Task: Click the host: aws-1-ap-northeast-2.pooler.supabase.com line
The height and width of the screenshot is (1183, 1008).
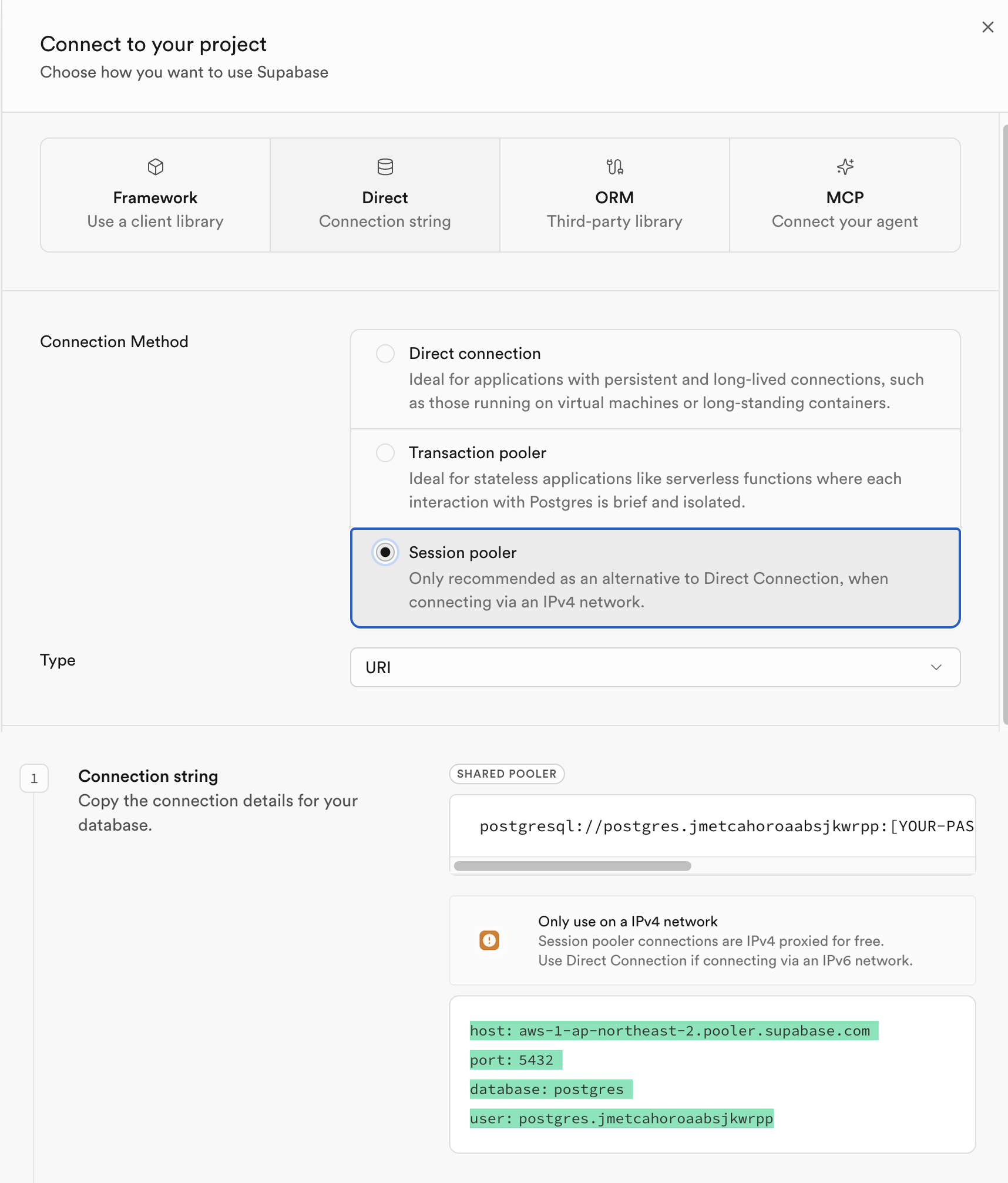Action: (x=674, y=1031)
